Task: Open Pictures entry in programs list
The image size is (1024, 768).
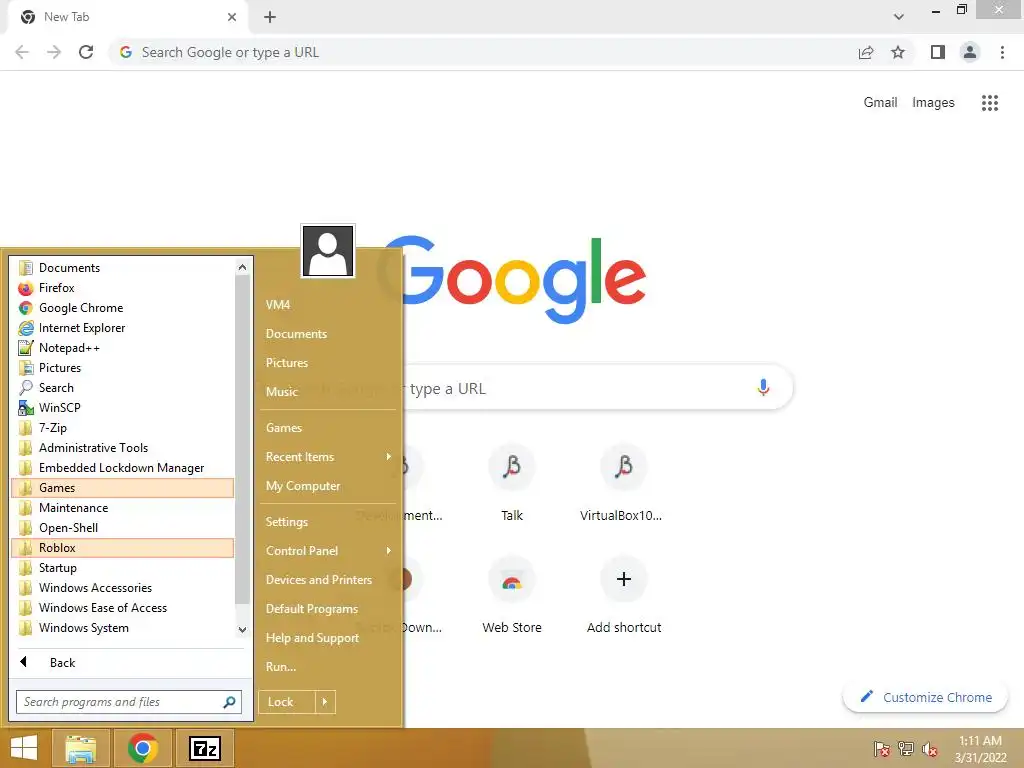Action: [122, 368]
